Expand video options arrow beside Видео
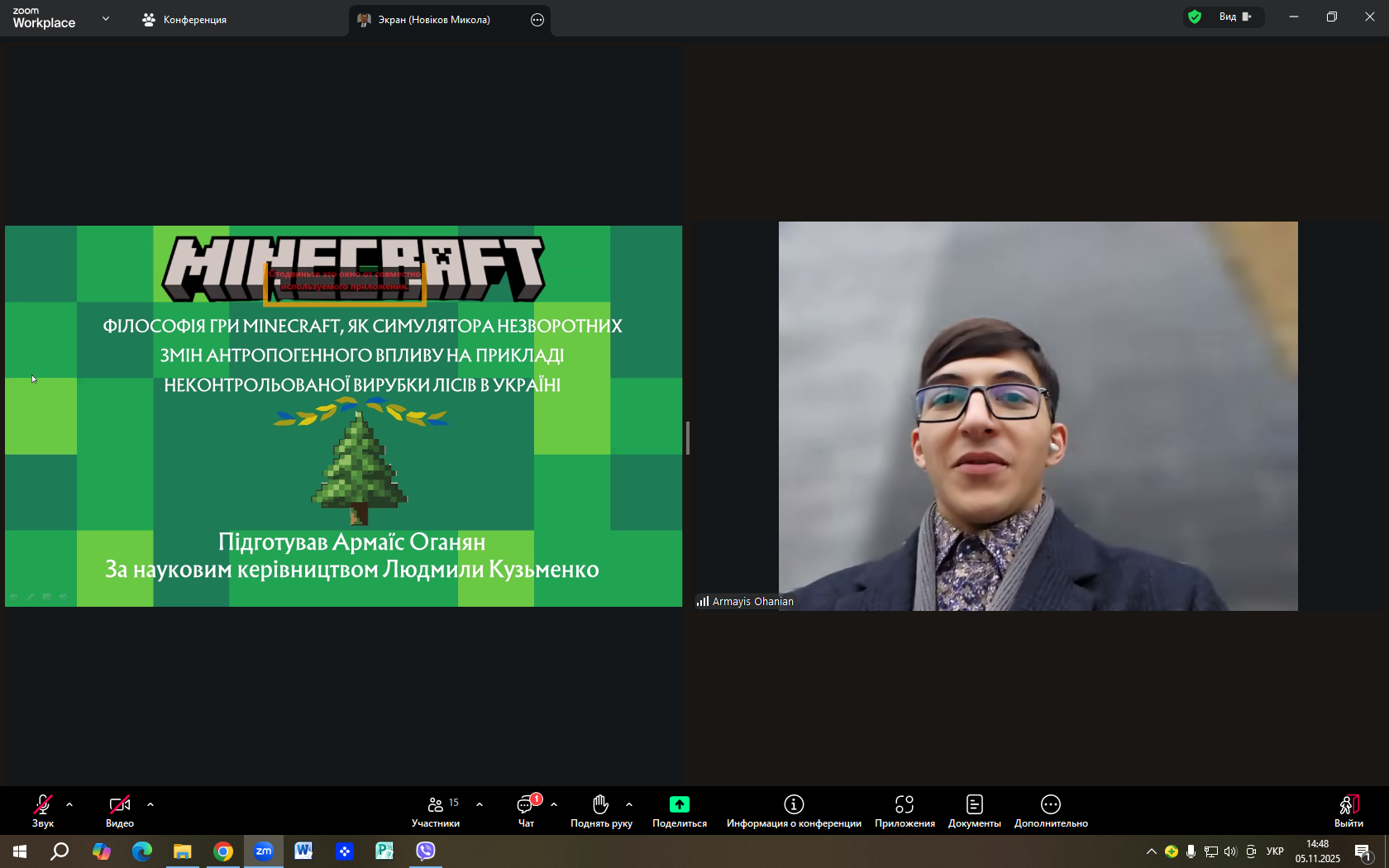 pos(150,804)
